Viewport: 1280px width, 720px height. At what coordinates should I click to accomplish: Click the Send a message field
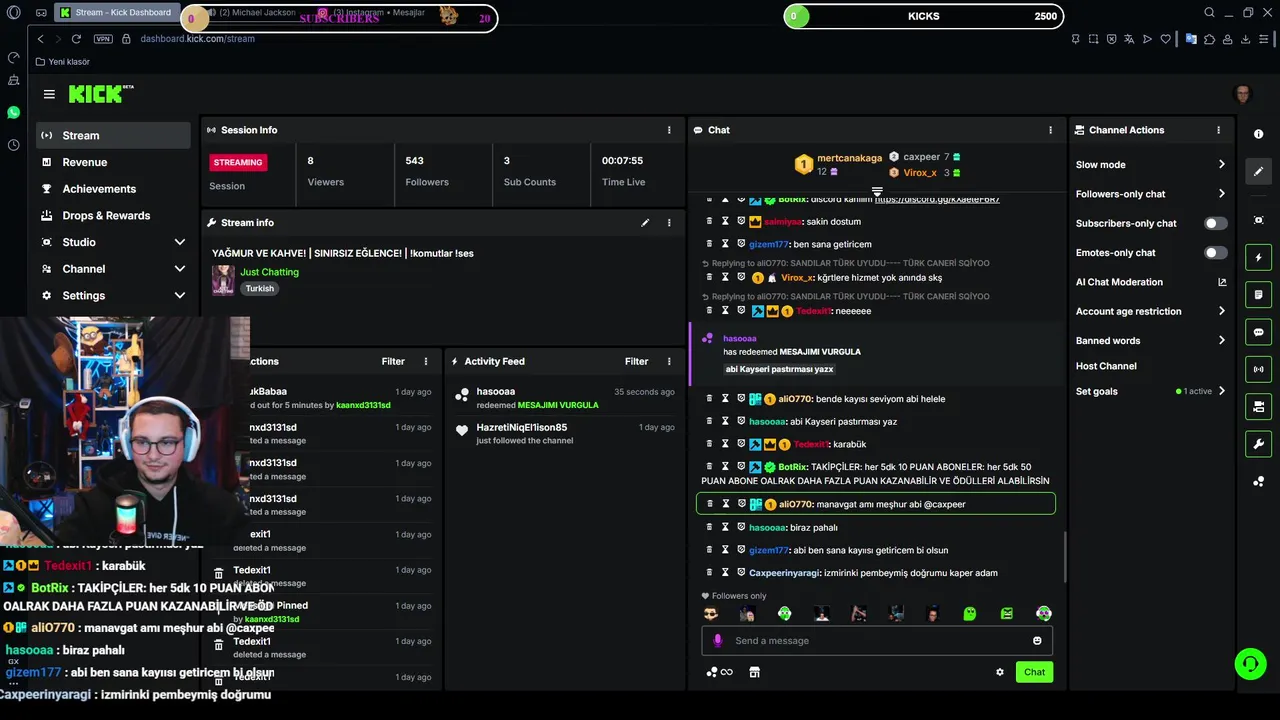pos(877,641)
